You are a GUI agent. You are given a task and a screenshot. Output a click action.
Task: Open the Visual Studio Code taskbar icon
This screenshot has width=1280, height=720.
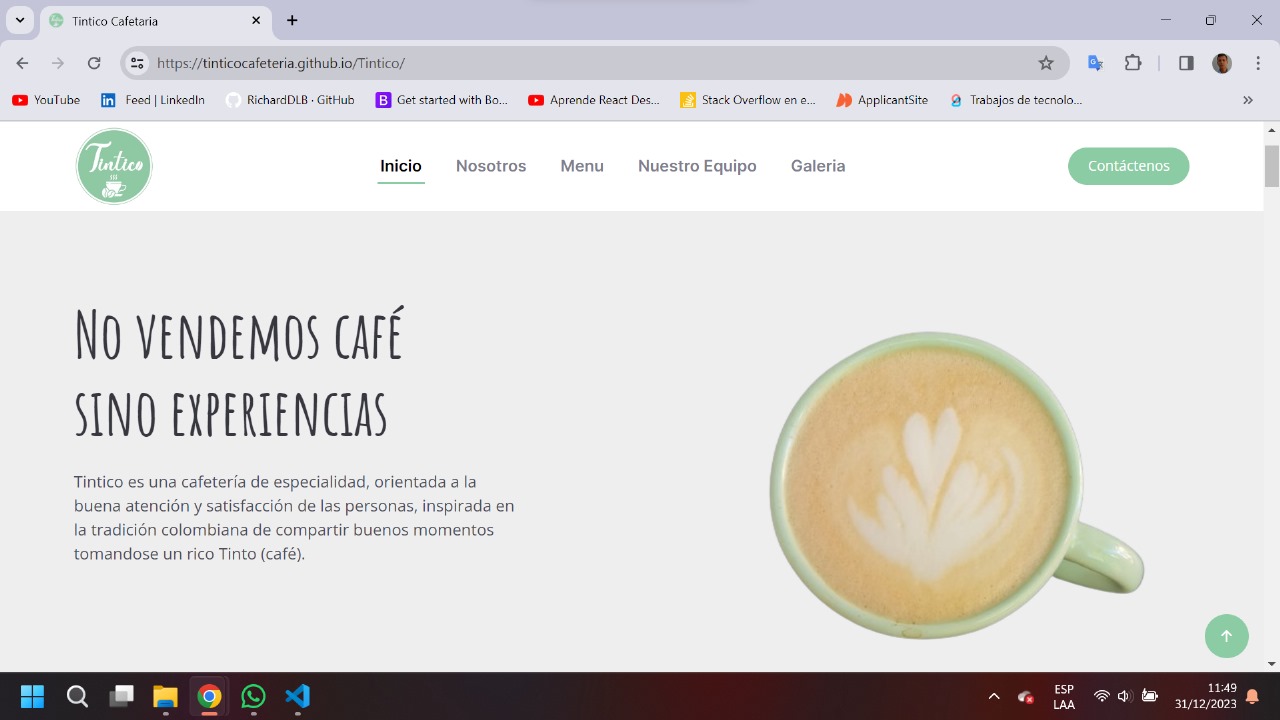pyautogui.click(x=298, y=696)
